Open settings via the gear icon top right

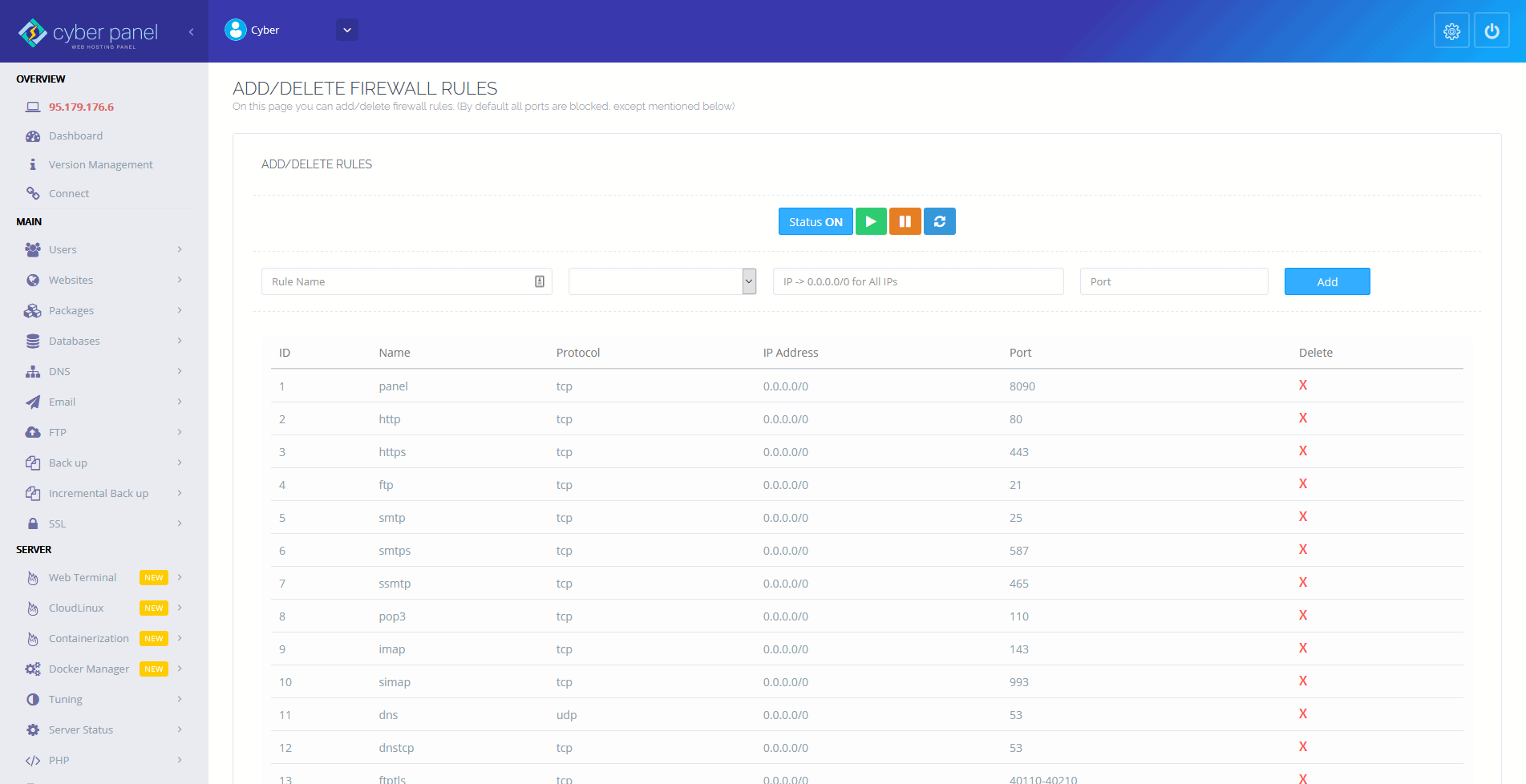[1451, 30]
